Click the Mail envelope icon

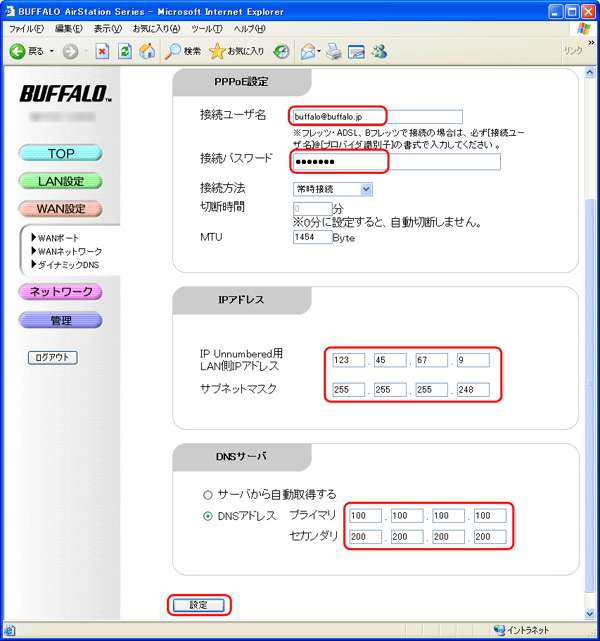click(x=308, y=52)
